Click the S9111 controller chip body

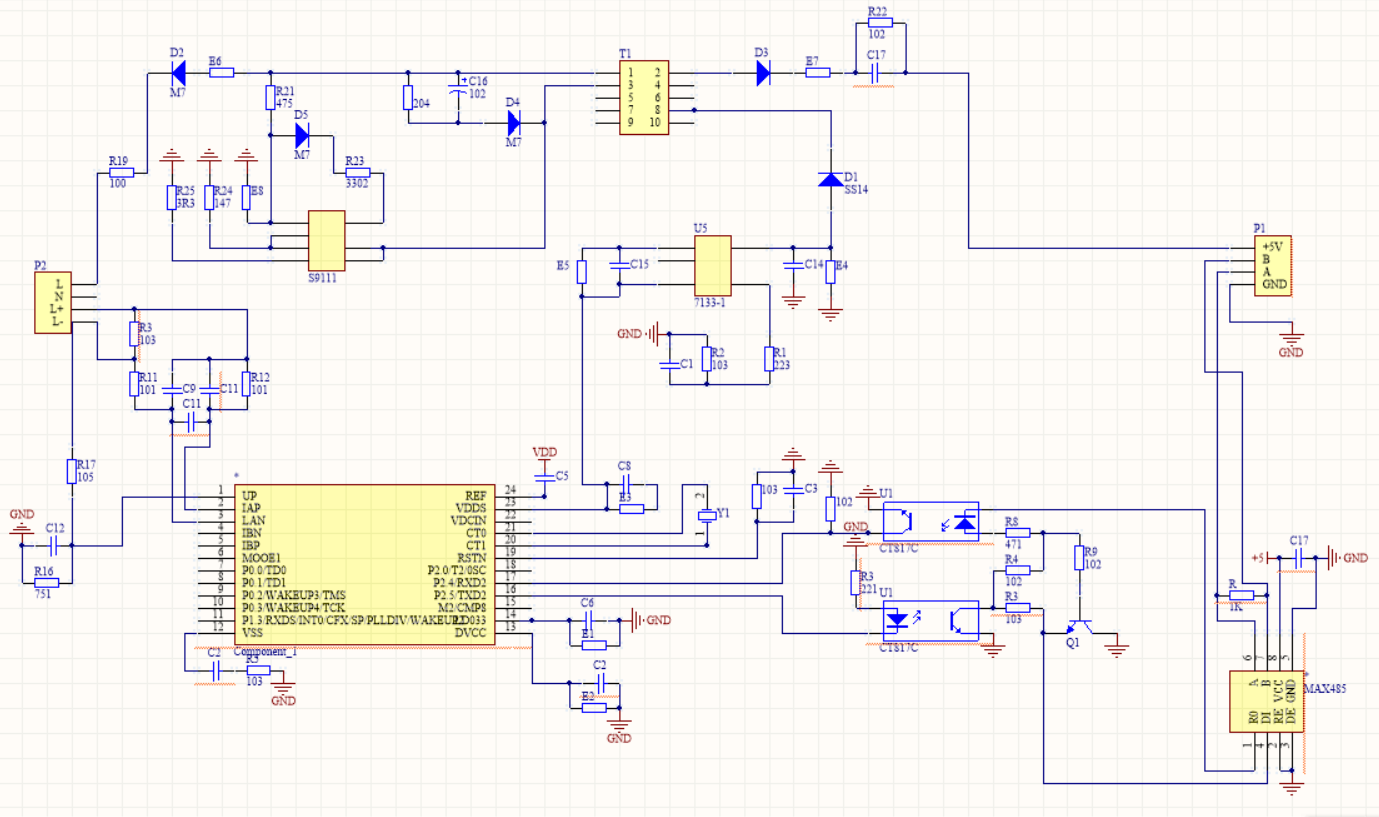(x=326, y=240)
